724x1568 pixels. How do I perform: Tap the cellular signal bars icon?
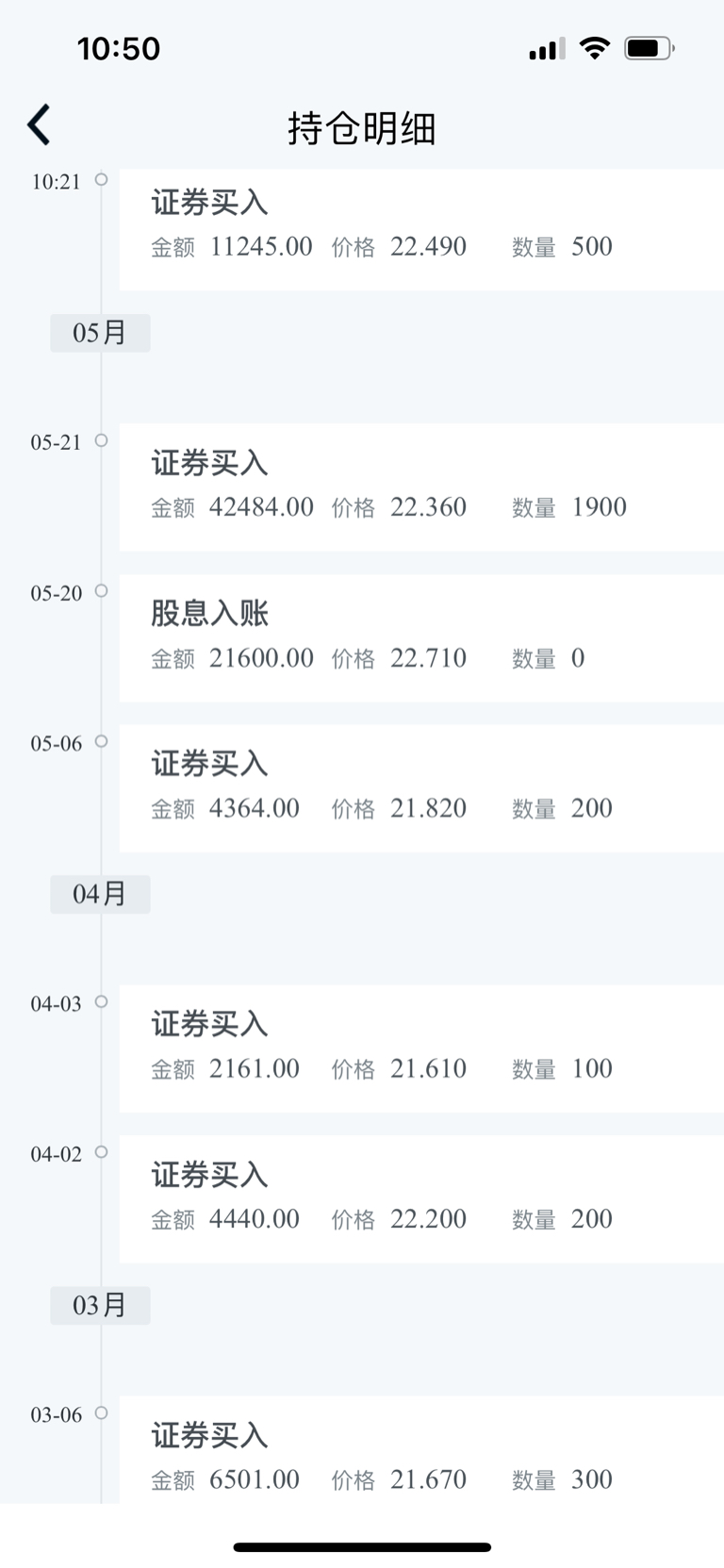pos(548,48)
